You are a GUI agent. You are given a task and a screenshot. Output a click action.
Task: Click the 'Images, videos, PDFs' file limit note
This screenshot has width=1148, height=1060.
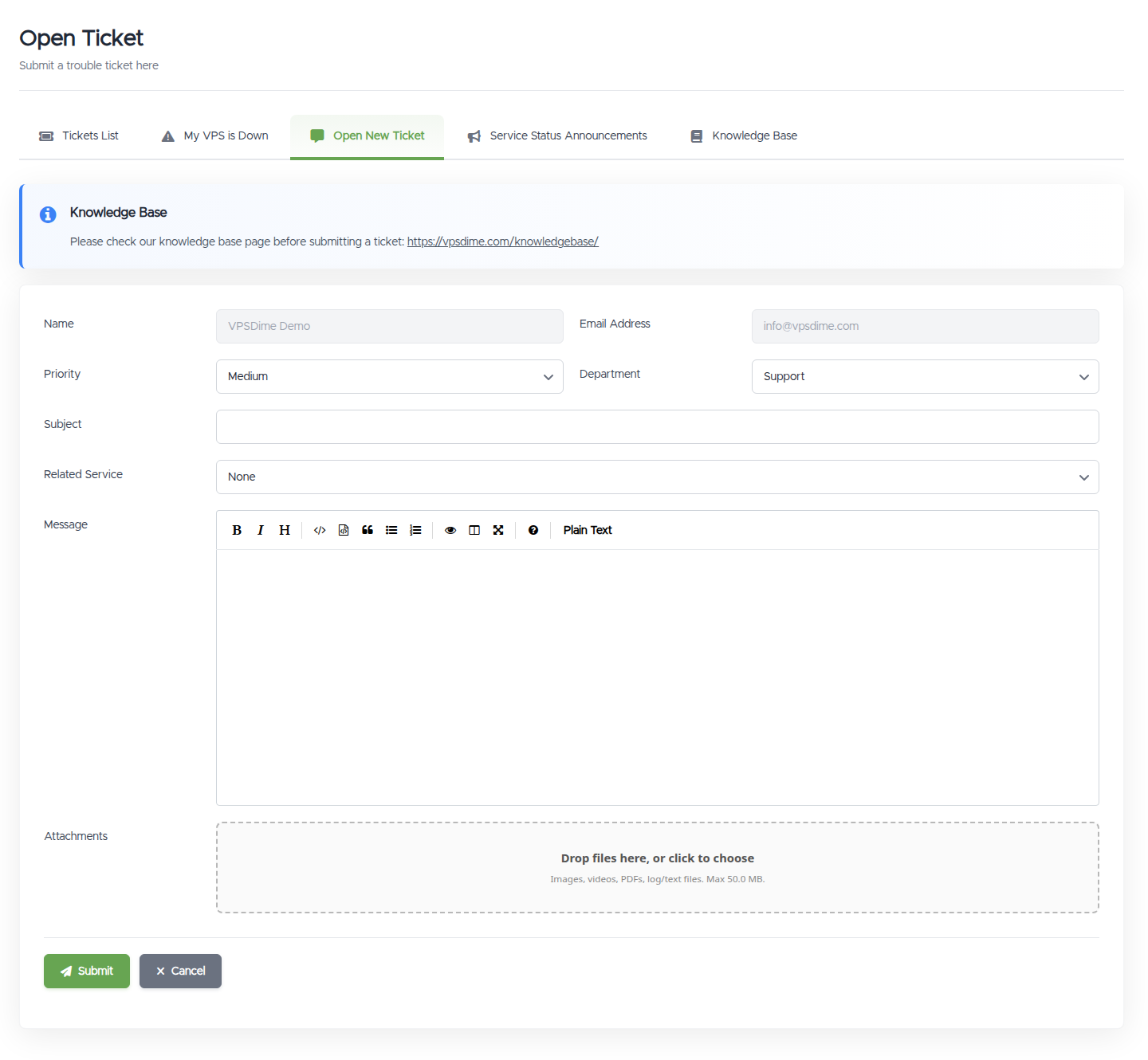(658, 879)
